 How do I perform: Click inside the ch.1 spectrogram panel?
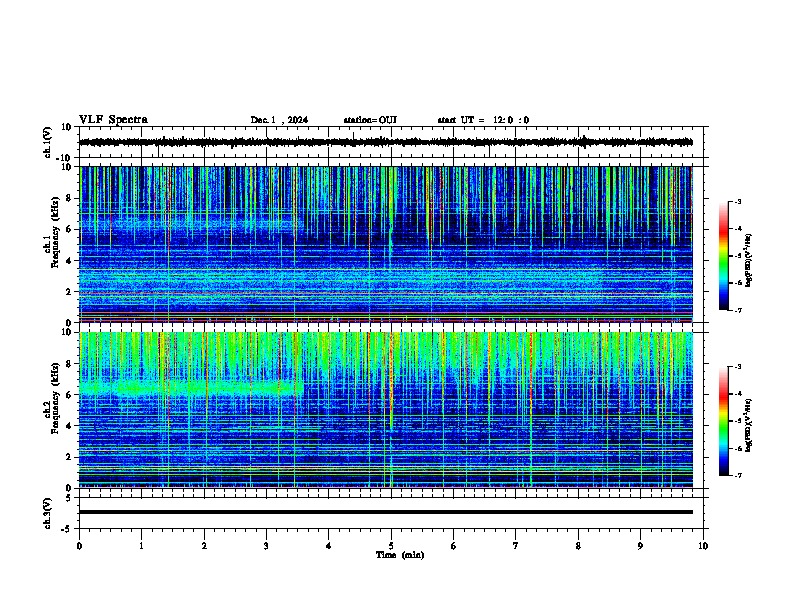point(385,244)
